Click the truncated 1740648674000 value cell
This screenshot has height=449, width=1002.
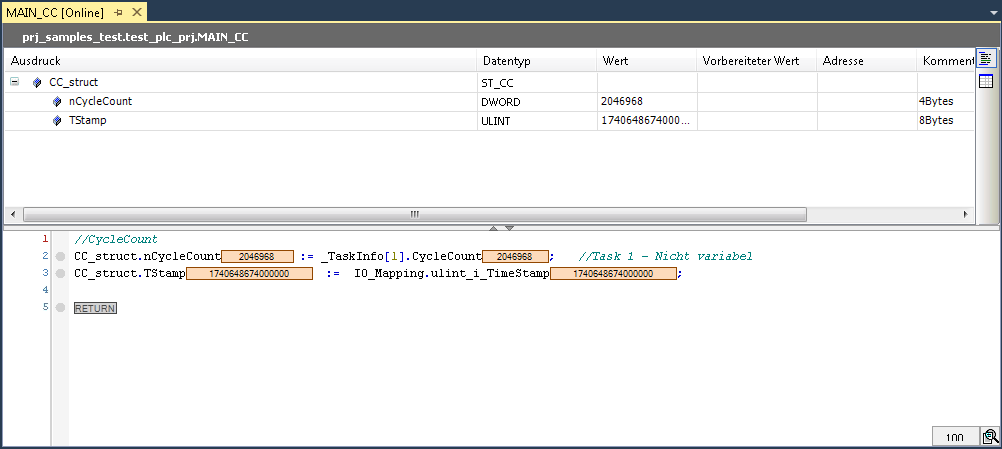pyautogui.click(x=647, y=121)
